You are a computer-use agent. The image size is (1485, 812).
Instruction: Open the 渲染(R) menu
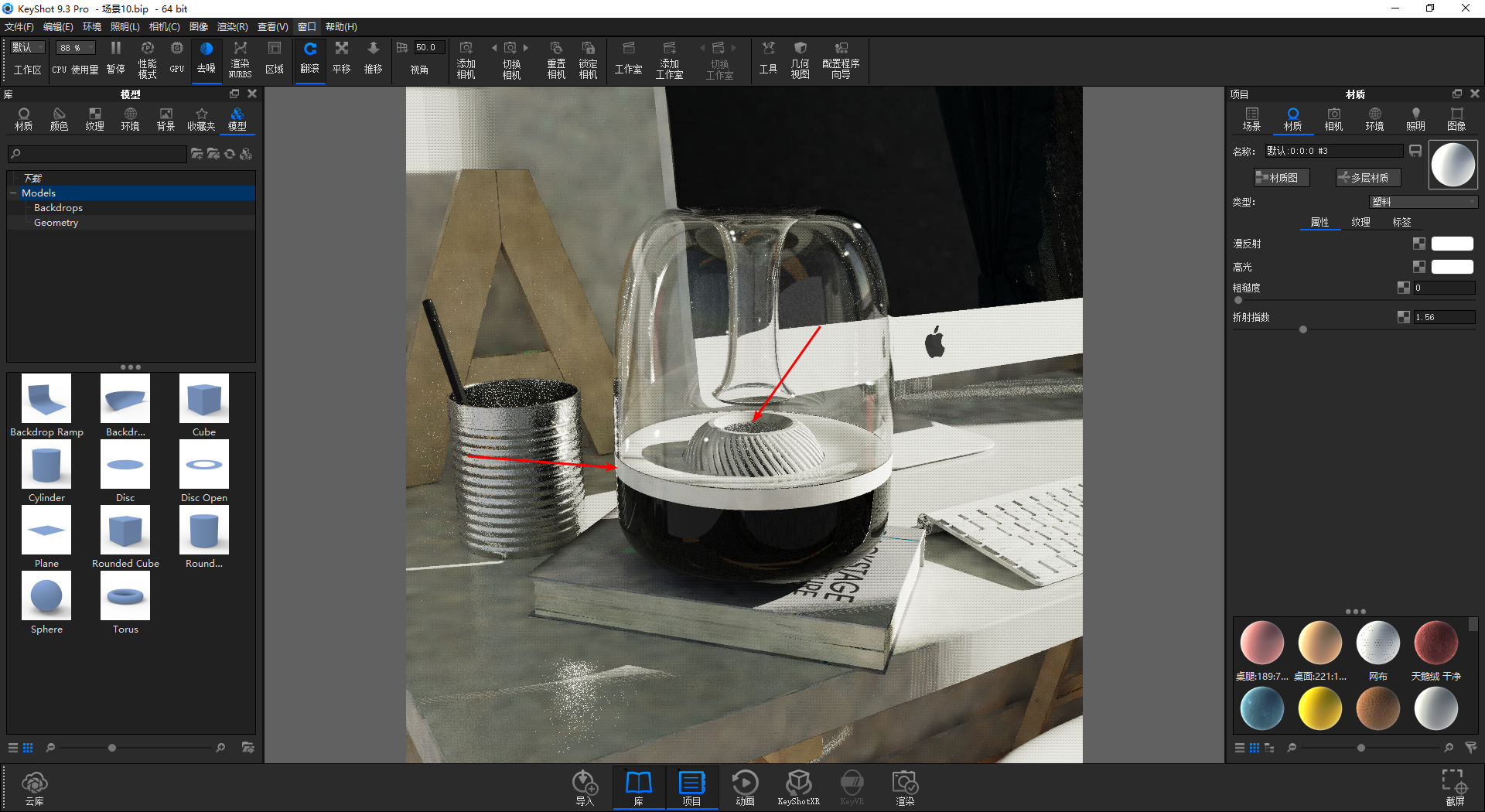click(x=232, y=27)
